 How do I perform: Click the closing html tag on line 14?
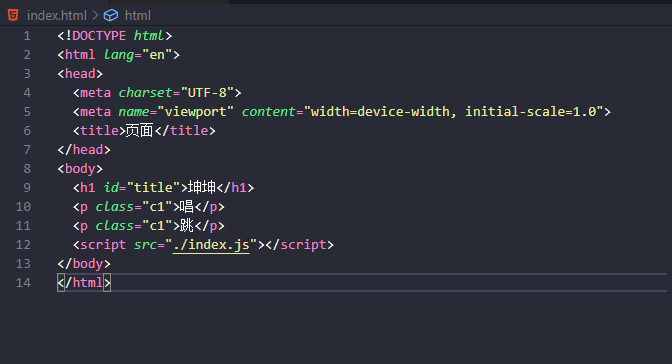click(x=84, y=283)
